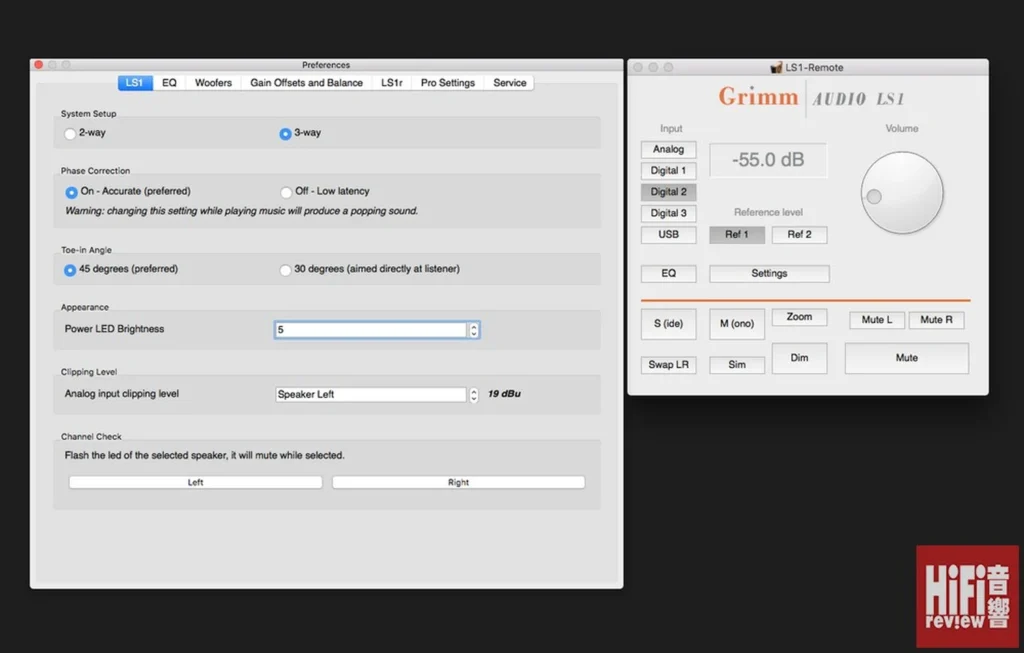Select the USB input
Image resolution: width=1024 pixels, height=653 pixels.
(668, 234)
